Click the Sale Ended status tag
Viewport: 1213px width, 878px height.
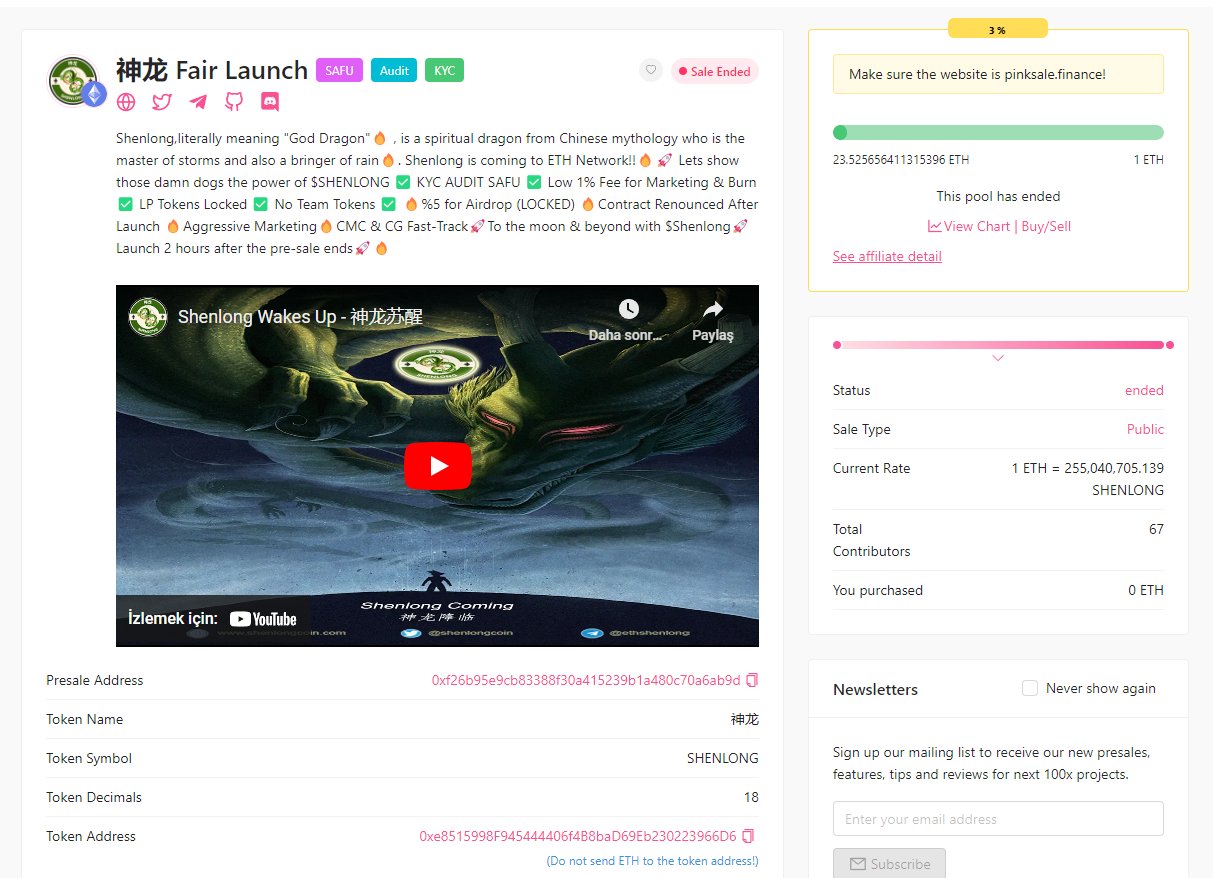tap(715, 71)
